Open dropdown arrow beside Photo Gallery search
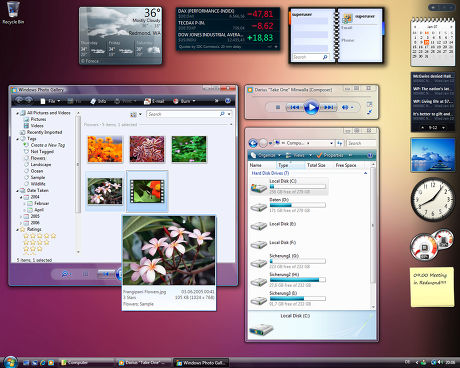460x368 pixels. tap(229, 114)
